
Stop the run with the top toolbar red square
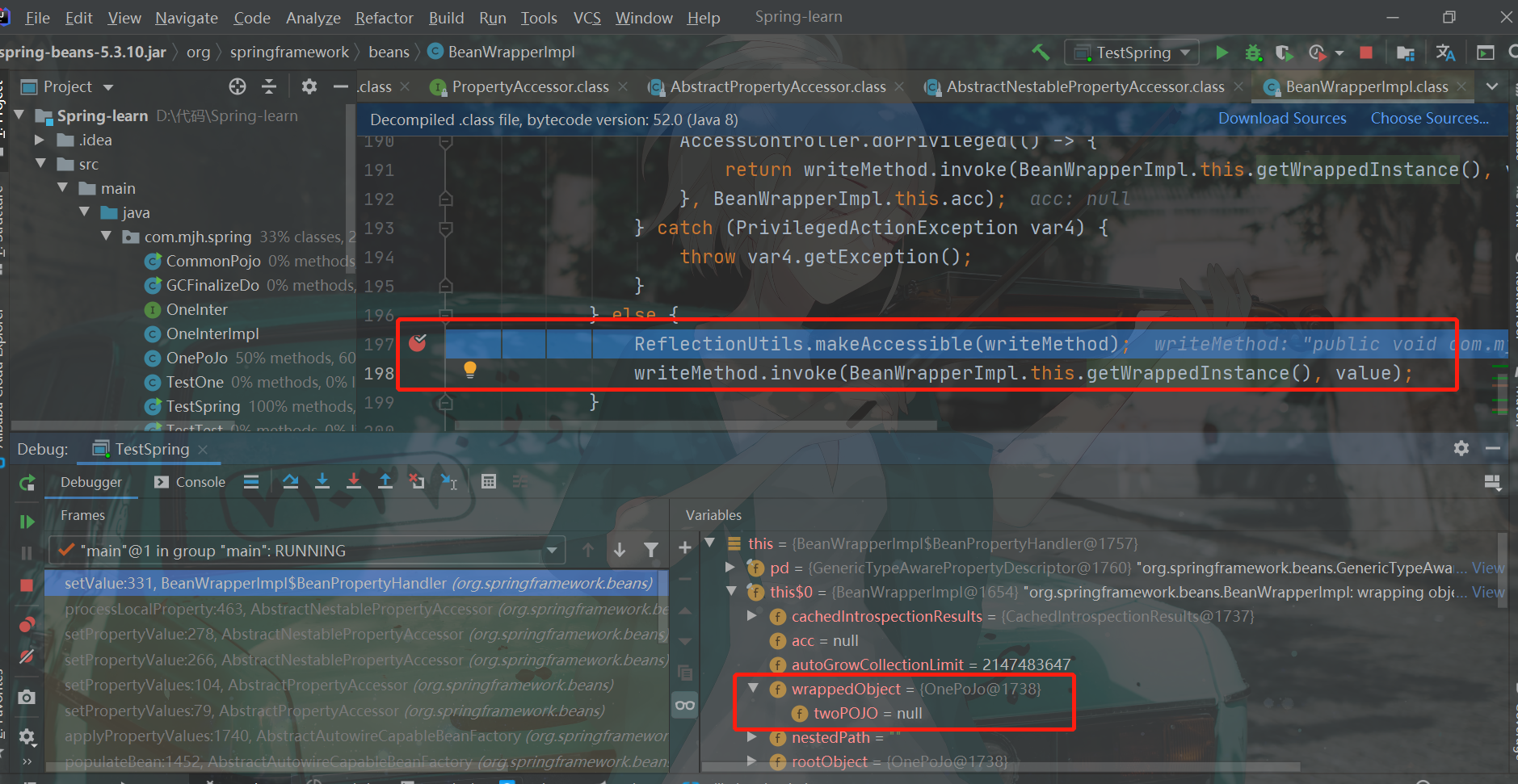(1366, 52)
